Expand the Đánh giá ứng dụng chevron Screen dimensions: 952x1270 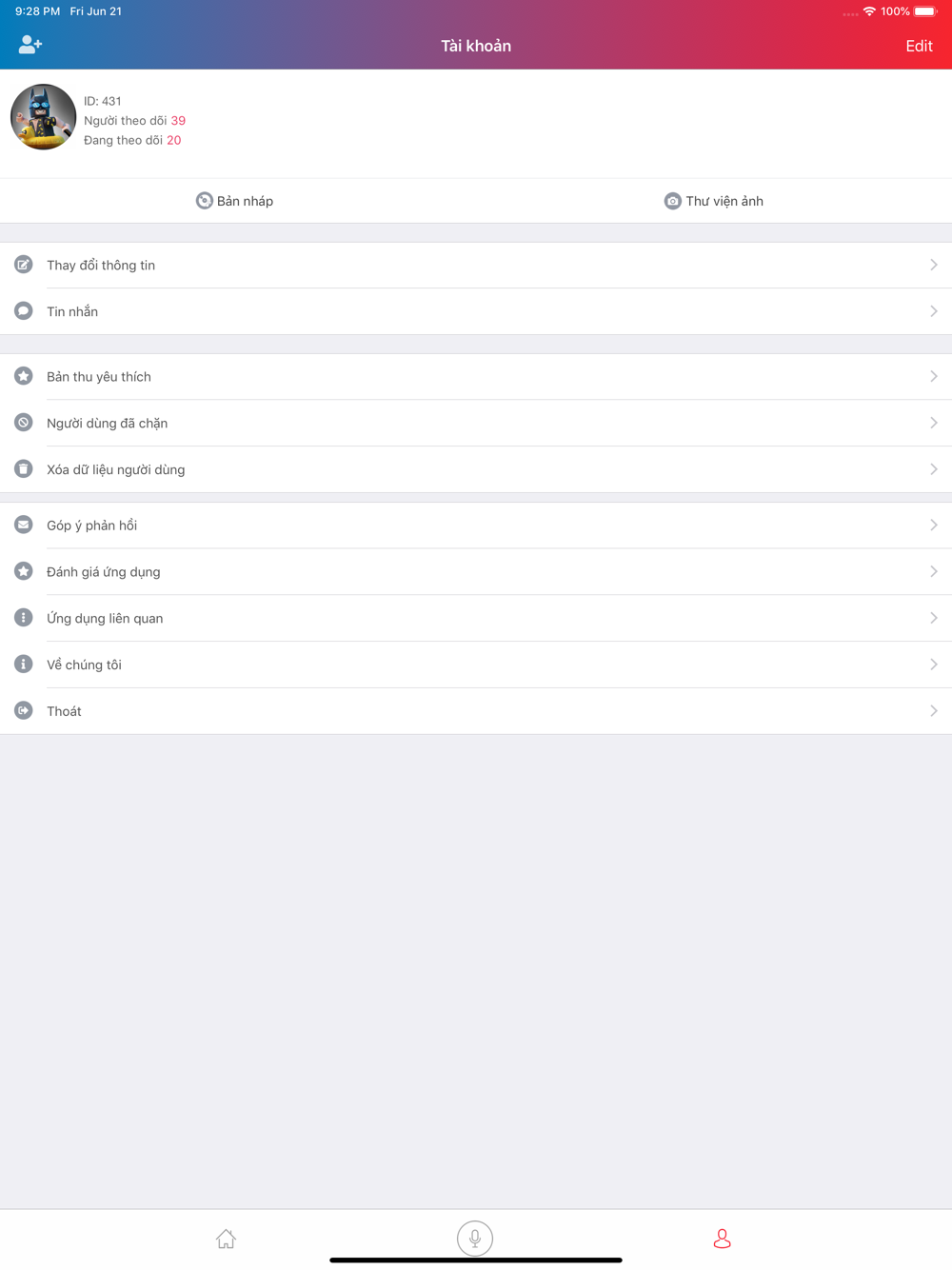coord(934,571)
